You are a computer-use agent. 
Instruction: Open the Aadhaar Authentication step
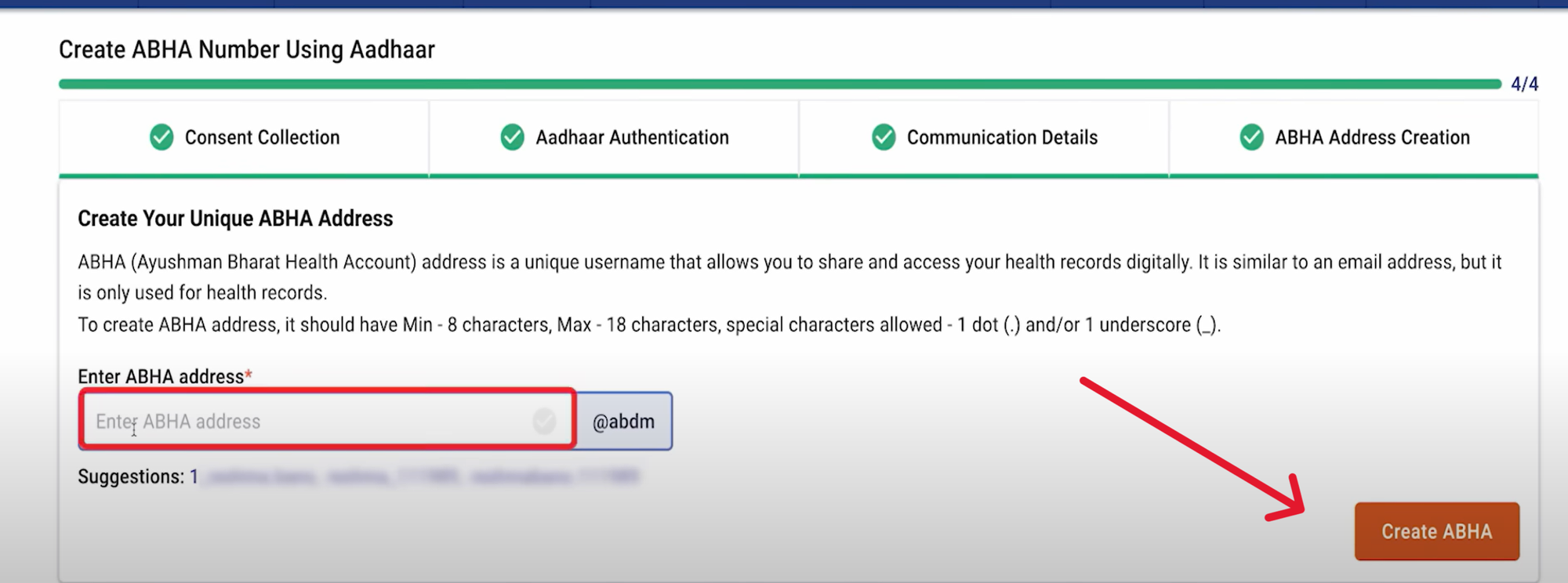[632, 137]
